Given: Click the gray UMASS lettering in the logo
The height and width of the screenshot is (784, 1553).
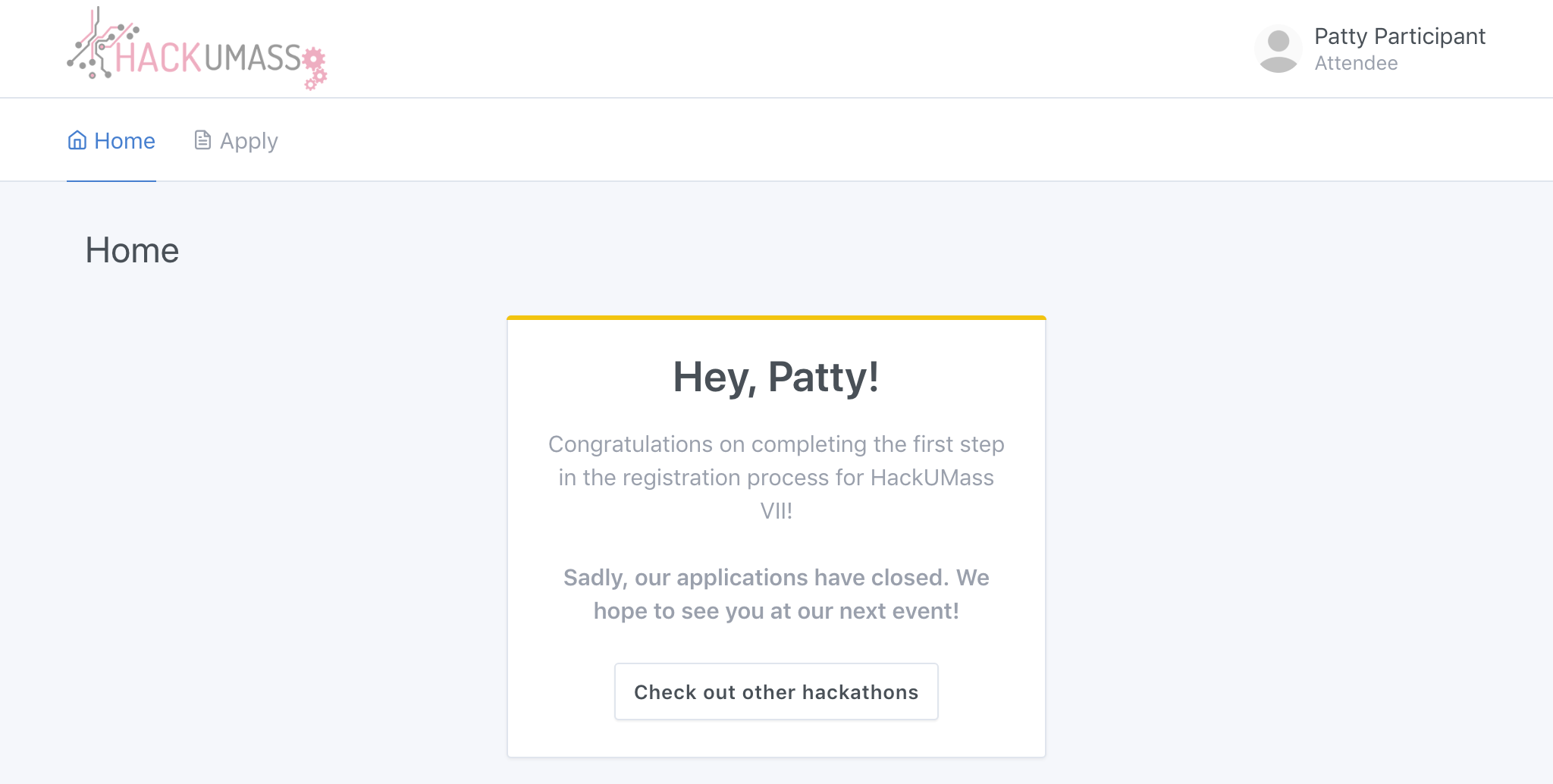Looking at the screenshot, I should 252,58.
